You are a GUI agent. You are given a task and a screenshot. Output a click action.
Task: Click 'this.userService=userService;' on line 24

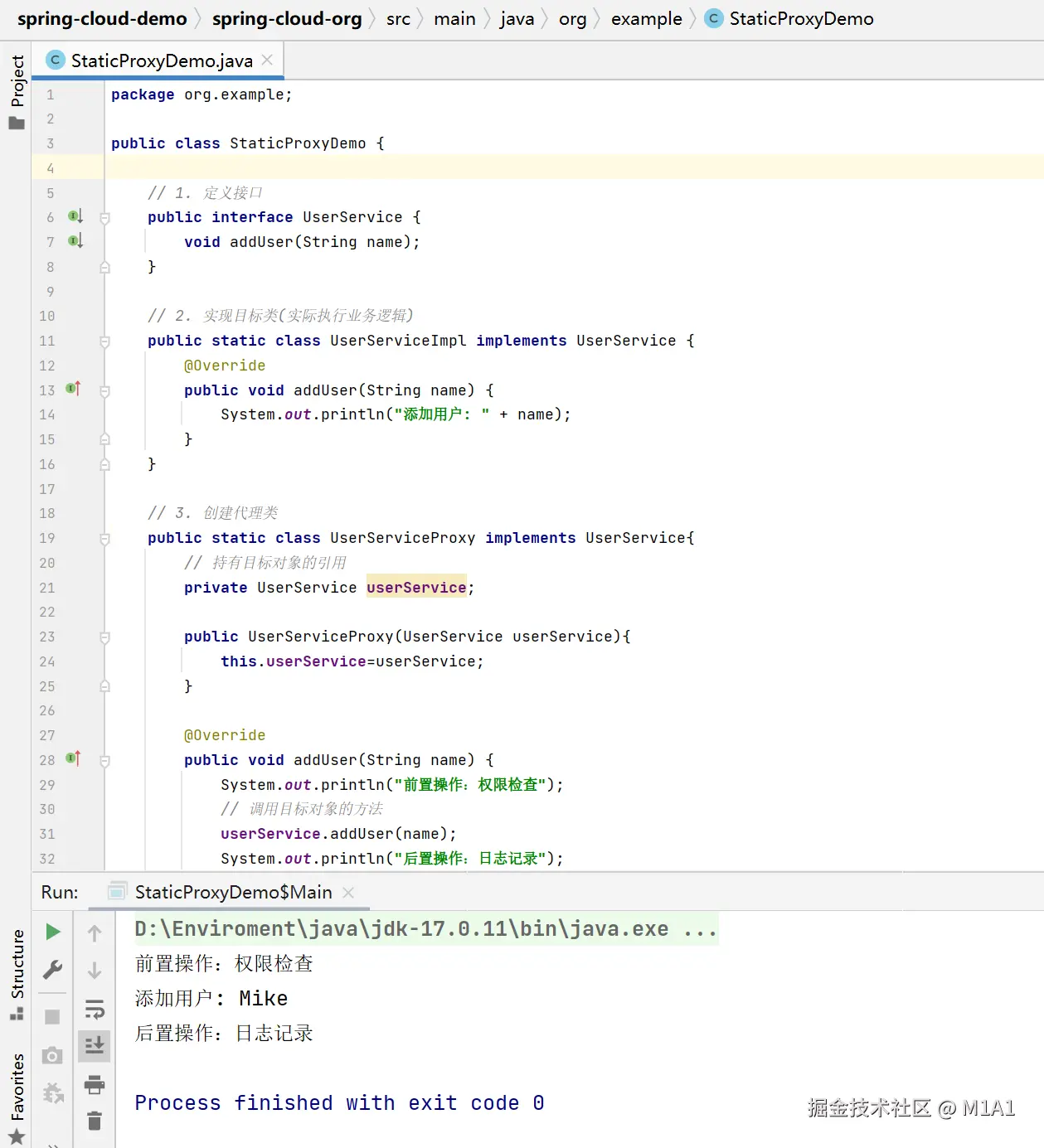tap(352, 661)
